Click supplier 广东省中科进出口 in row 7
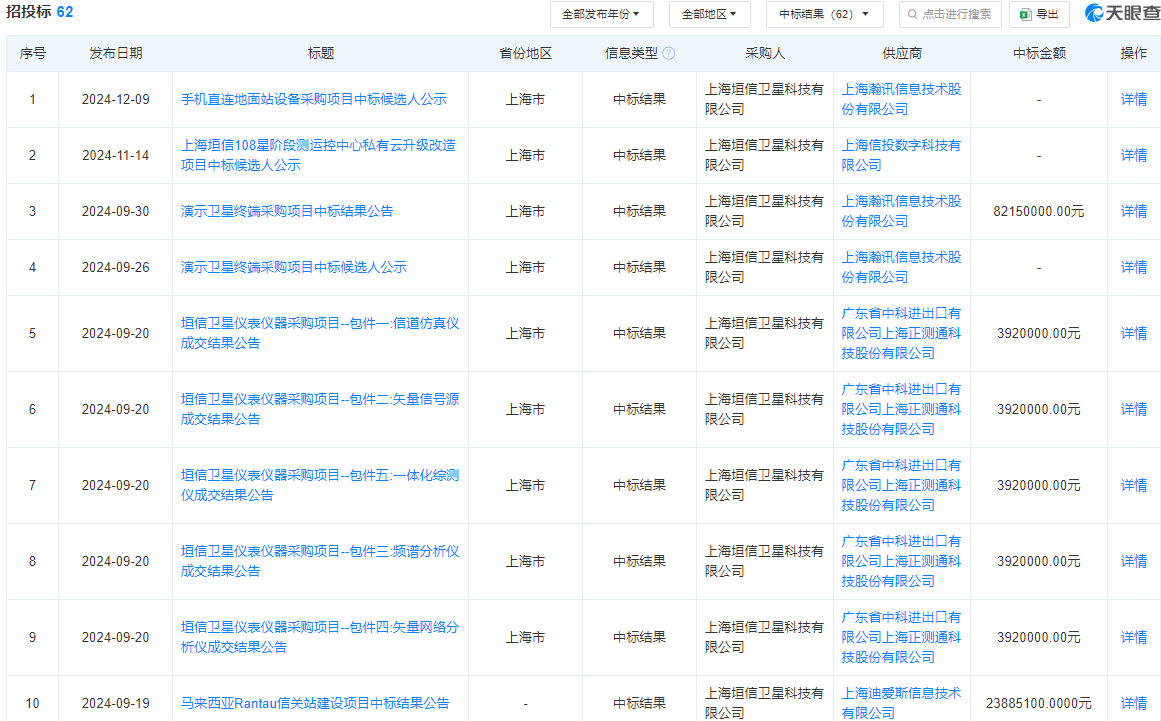This screenshot has width=1161, height=721. tap(901, 485)
